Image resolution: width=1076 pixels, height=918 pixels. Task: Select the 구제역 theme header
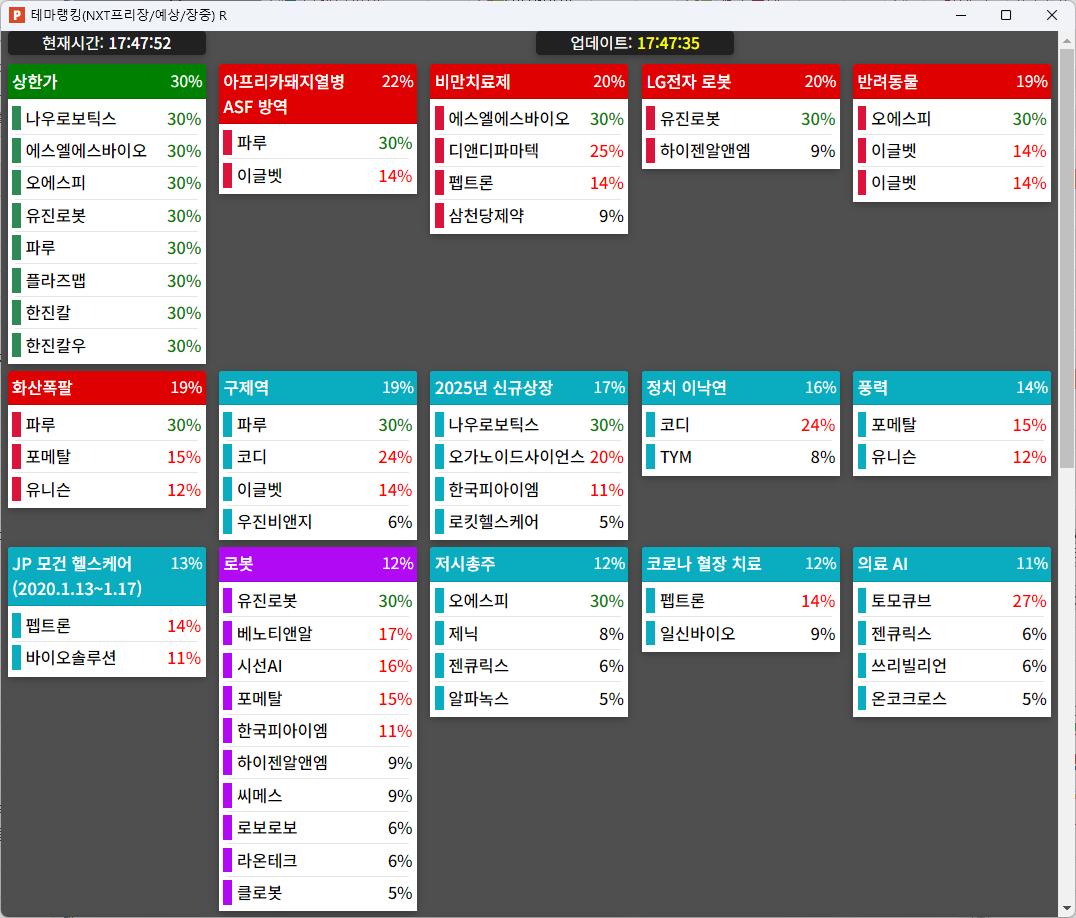318,388
